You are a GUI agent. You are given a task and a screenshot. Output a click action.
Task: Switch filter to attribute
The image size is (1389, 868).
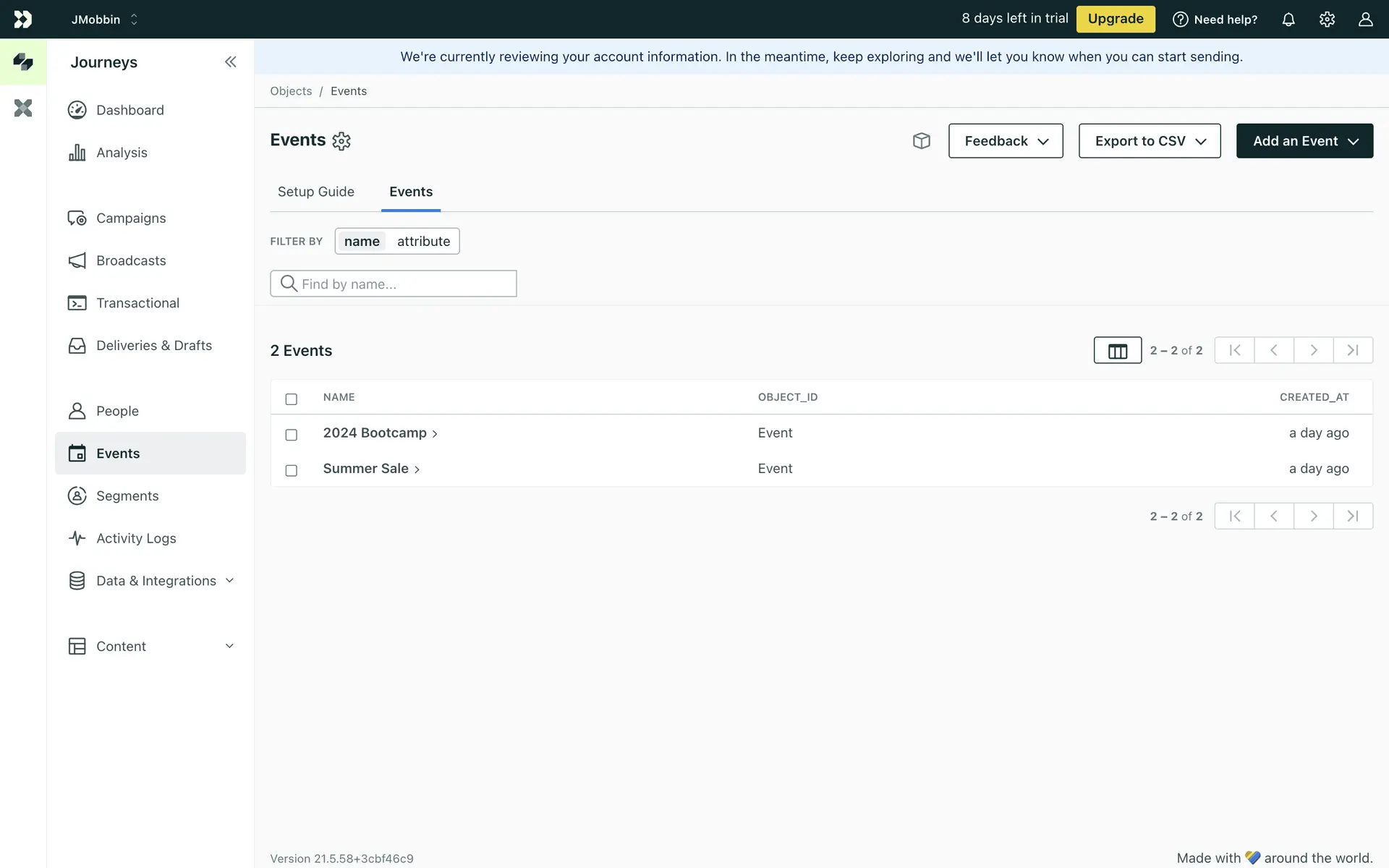pos(423,242)
